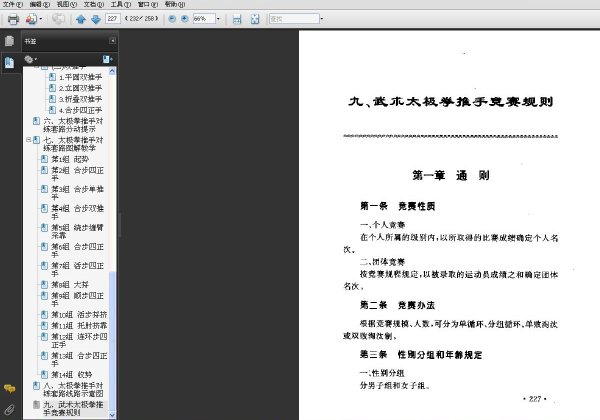Image resolution: width=600 pixels, height=420 pixels.
Task: Select bookmark 第10组 活步捋挤
Action: click(79, 315)
